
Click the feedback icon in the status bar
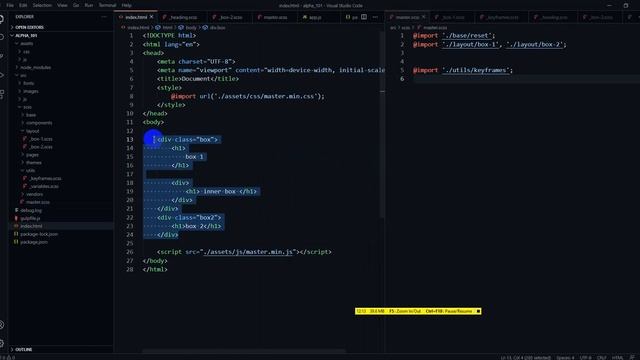633,358
